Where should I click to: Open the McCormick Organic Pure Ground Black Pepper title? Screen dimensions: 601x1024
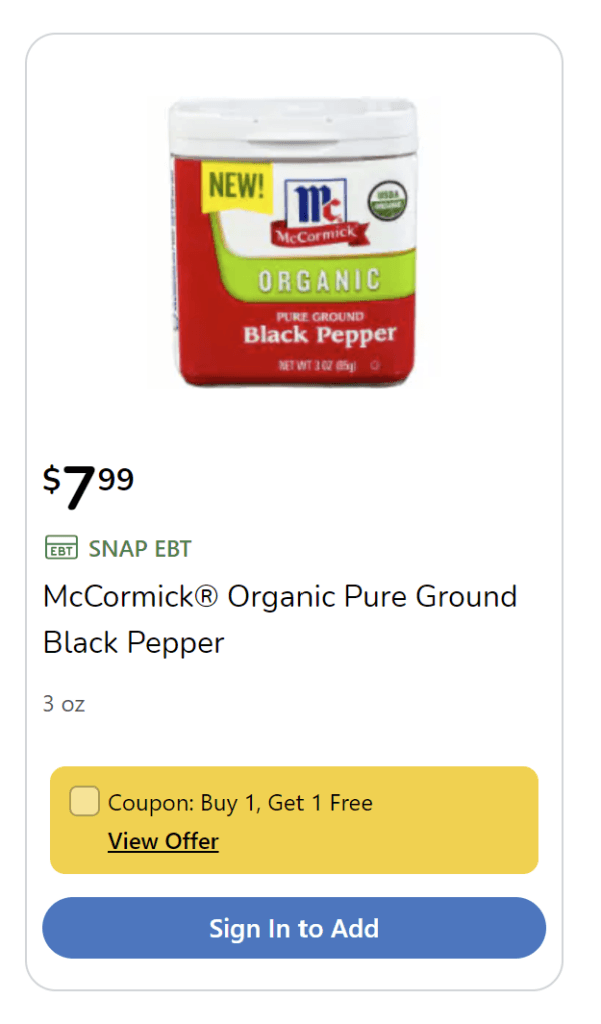tap(280, 619)
